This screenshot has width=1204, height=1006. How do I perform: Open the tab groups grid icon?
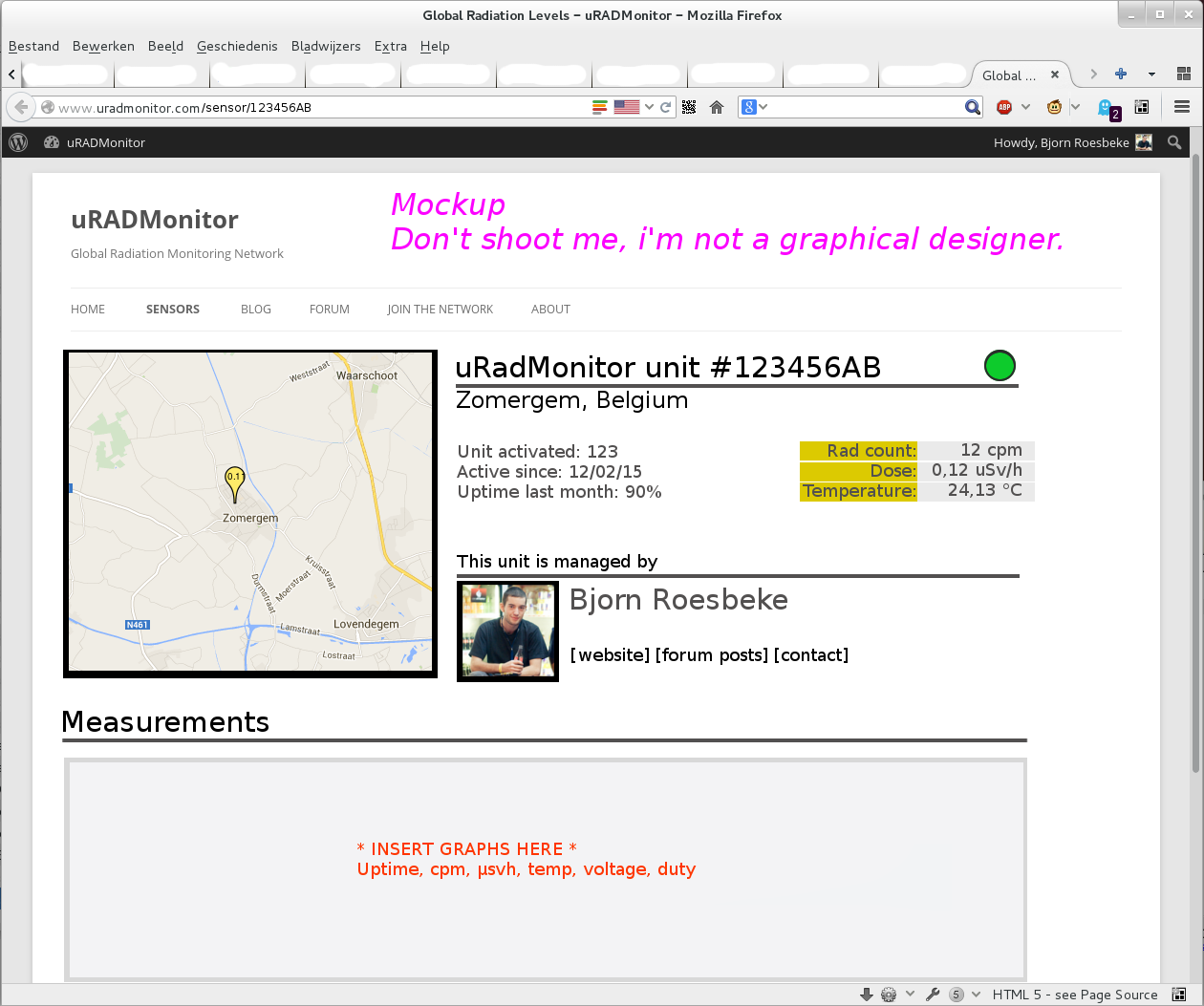tap(1184, 75)
